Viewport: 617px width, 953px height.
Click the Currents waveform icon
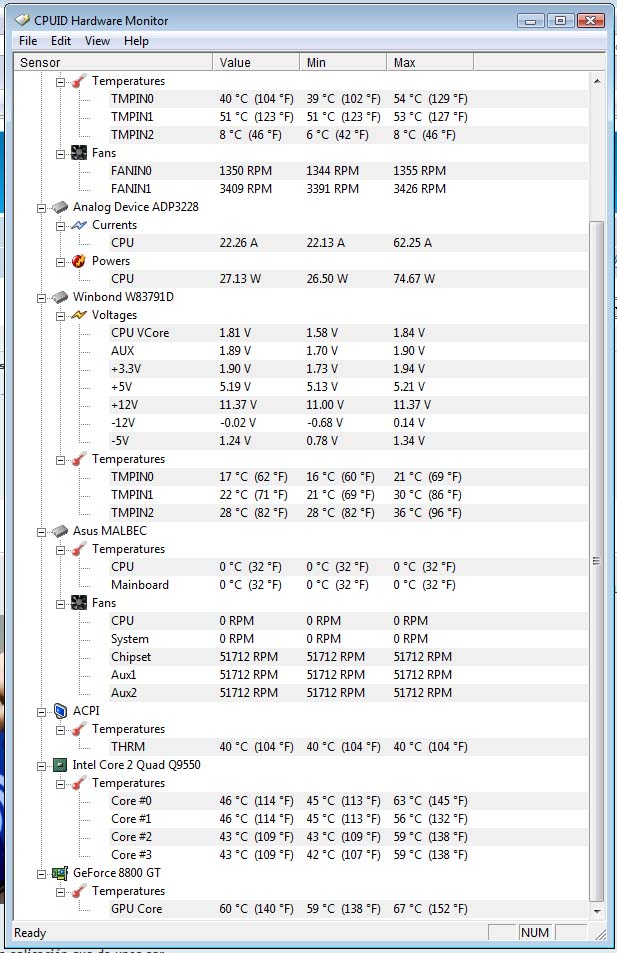point(79,225)
